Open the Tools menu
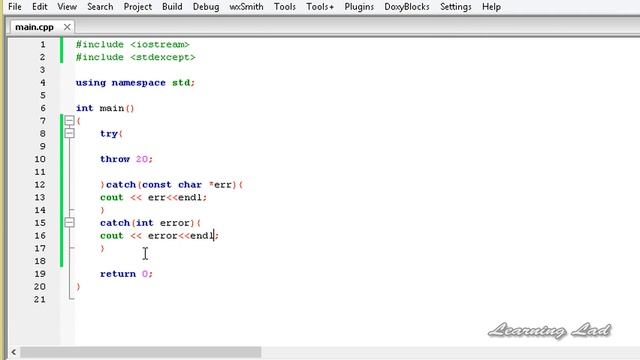Viewport: 640px width, 360px height. pos(284,7)
